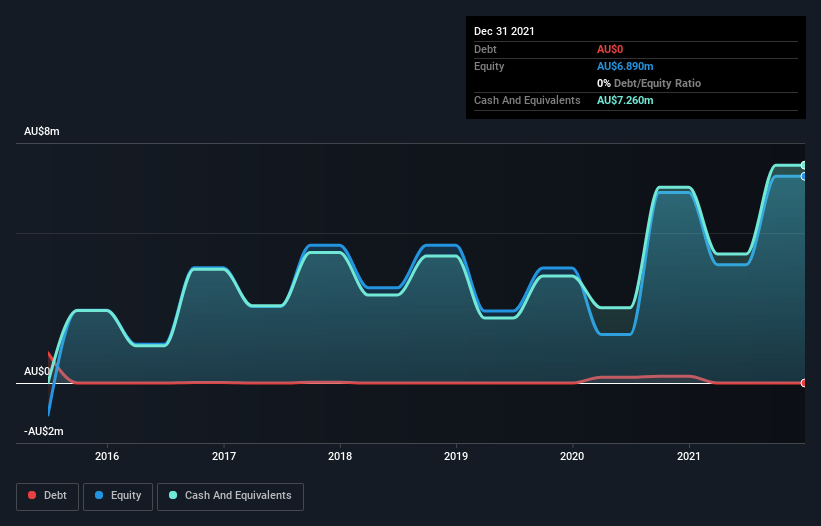Click the 2018 x-axis label
Screen dimensions: 821x526
[340, 456]
